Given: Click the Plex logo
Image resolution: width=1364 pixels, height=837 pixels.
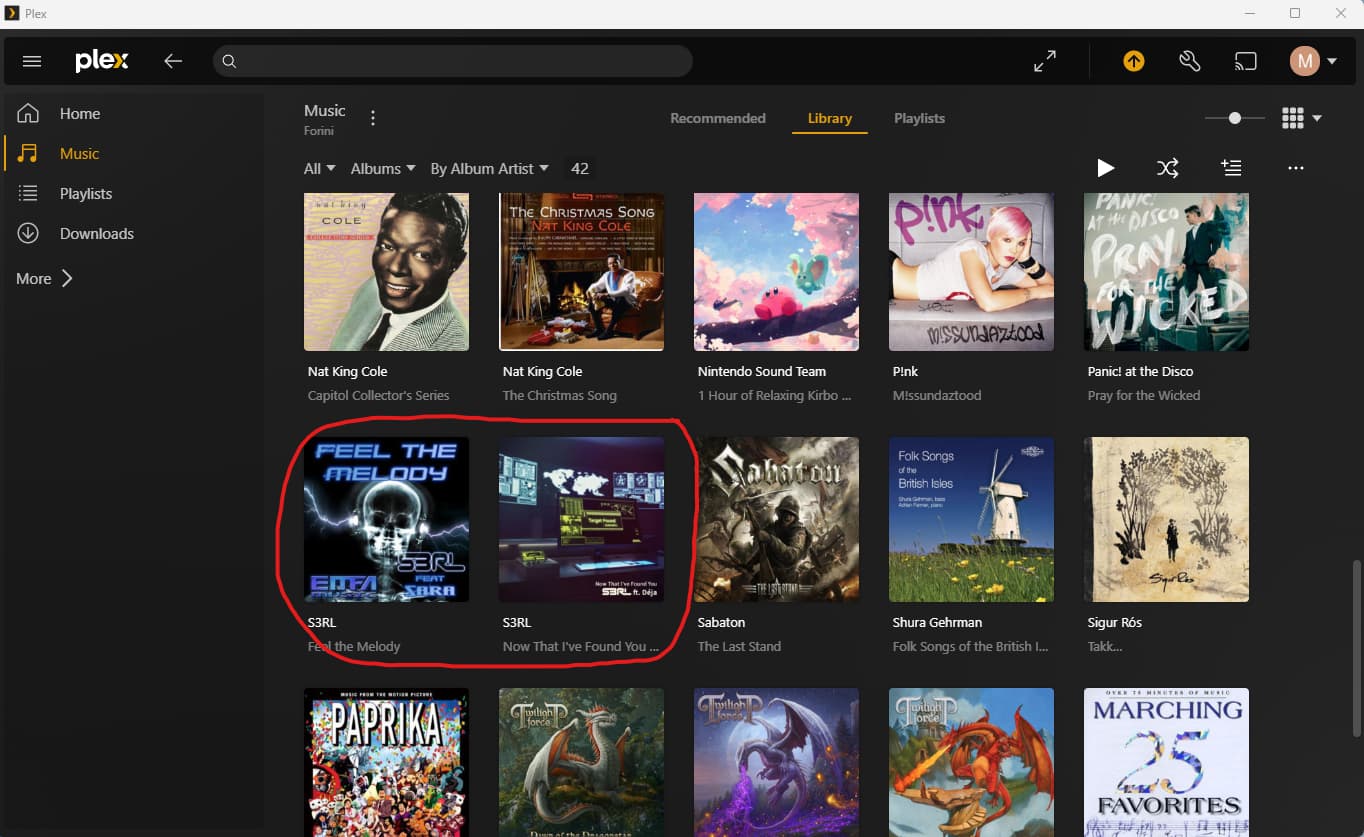Looking at the screenshot, I should pyautogui.click(x=102, y=61).
